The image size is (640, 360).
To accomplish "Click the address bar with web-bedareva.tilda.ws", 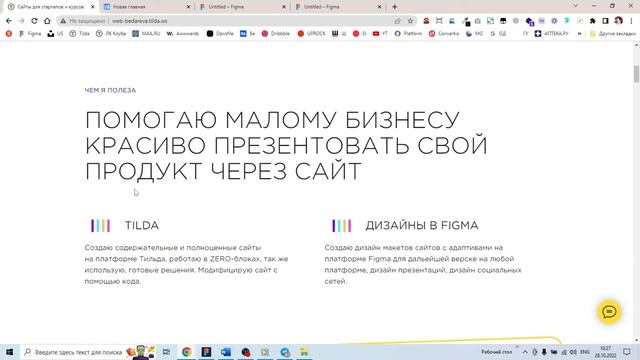I will [237, 21].
